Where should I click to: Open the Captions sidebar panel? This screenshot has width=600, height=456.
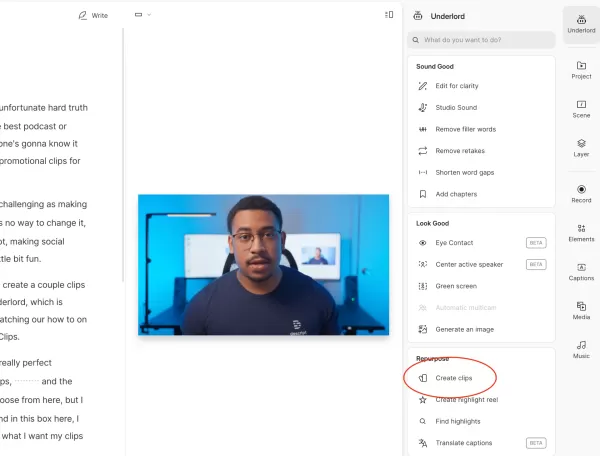pos(581,272)
